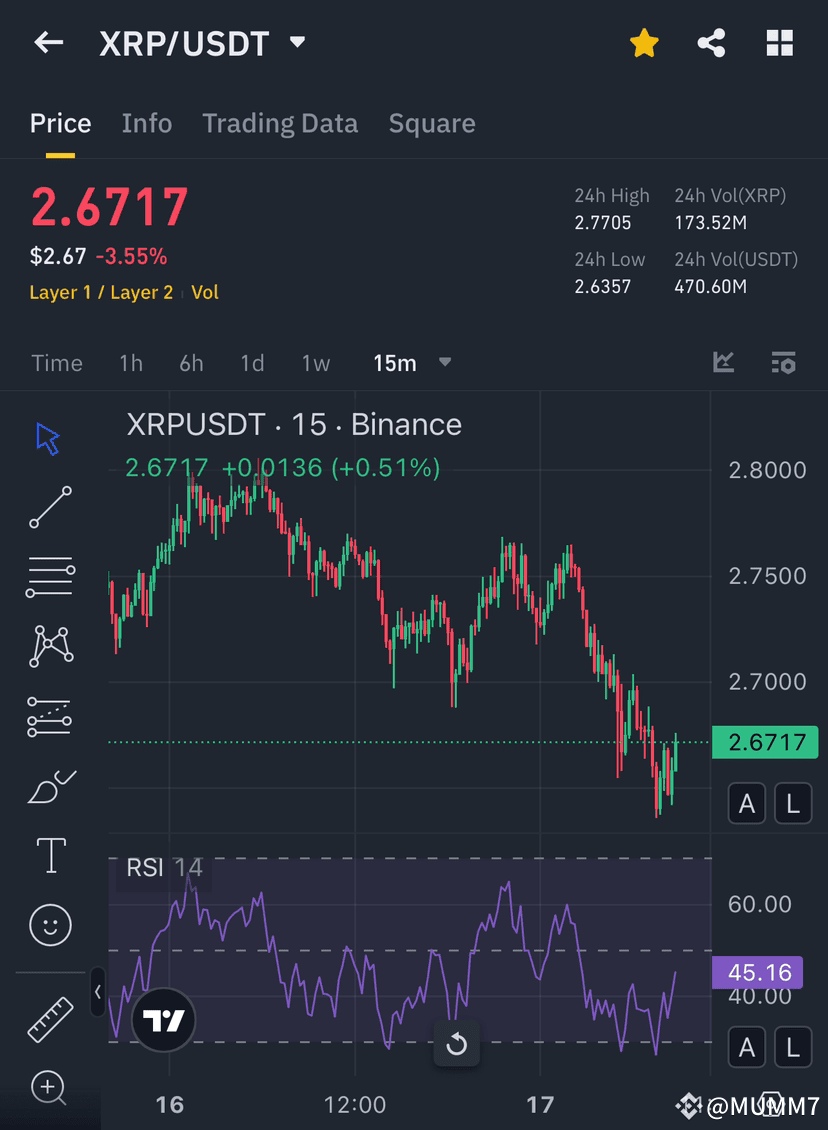Select the XABCD pattern tool
Image resolution: width=828 pixels, height=1130 pixels.
coord(51,646)
